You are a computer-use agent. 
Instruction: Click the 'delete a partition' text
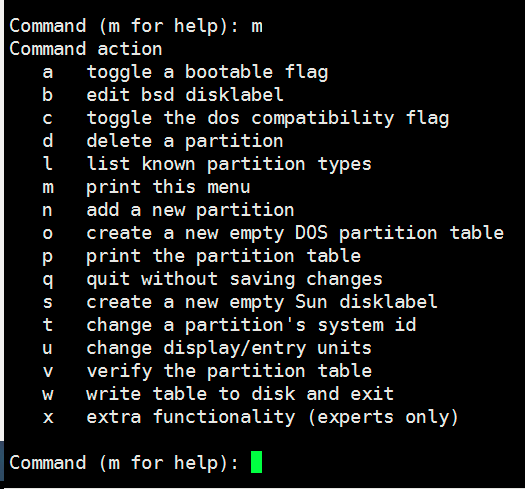pyautogui.click(x=185, y=141)
